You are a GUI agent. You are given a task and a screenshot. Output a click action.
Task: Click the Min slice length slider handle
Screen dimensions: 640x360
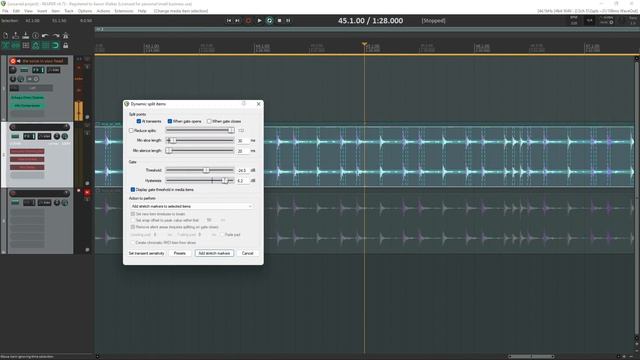172,140
